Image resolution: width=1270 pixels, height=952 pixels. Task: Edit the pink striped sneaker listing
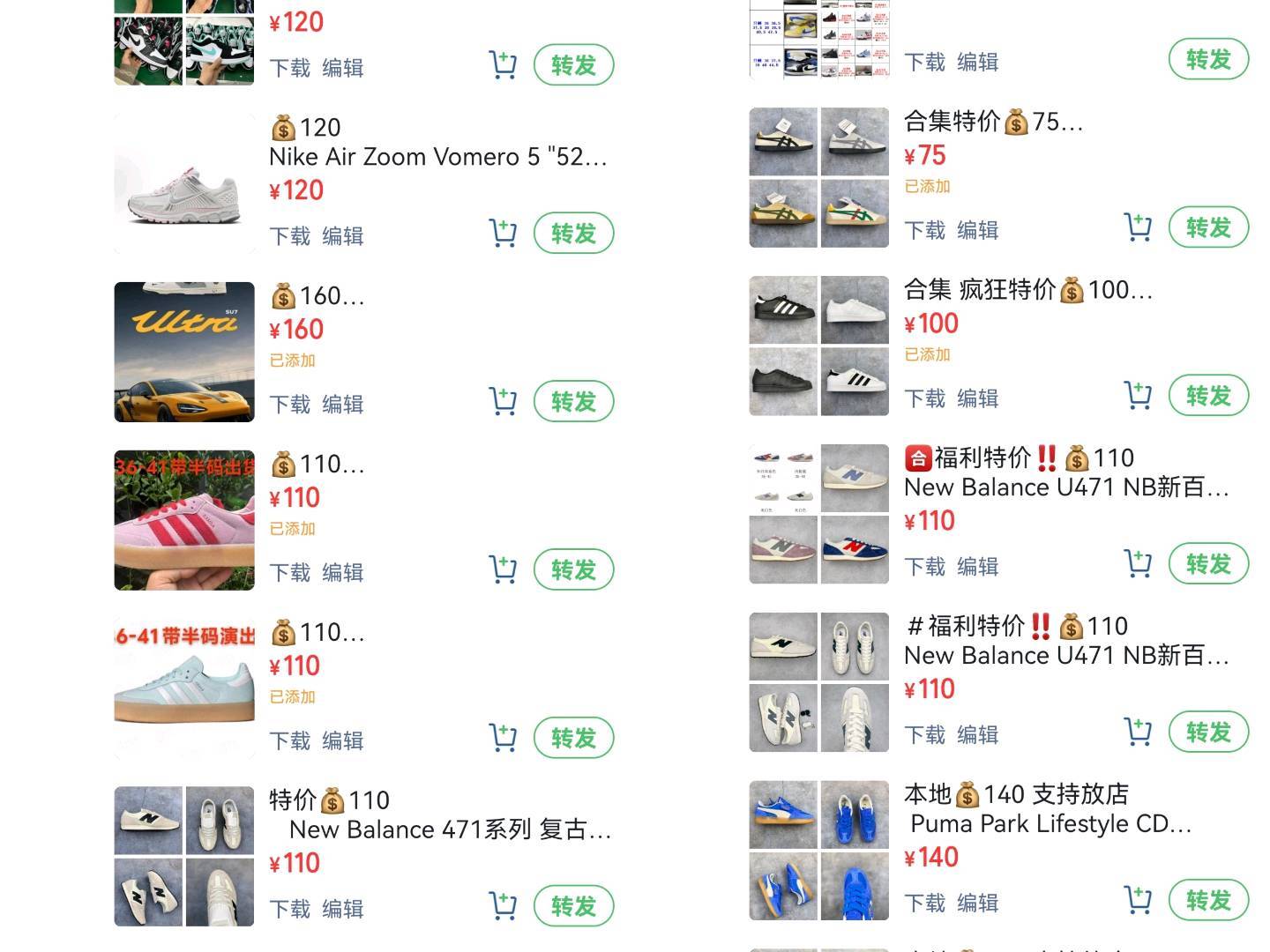click(x=343, y=573)
